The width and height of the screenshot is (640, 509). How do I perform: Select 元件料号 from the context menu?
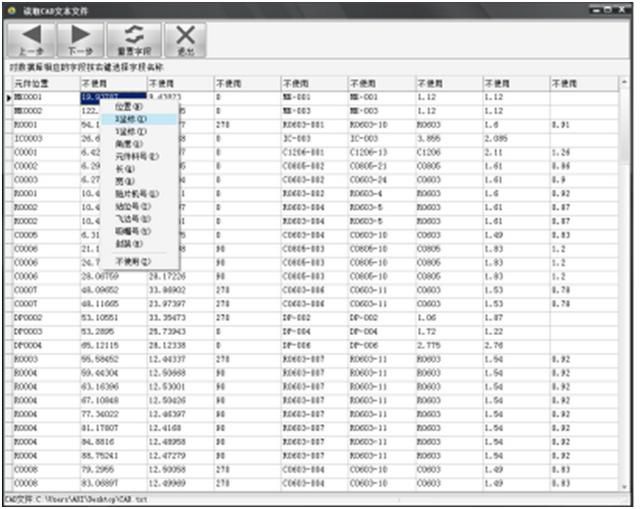[139, 156]
